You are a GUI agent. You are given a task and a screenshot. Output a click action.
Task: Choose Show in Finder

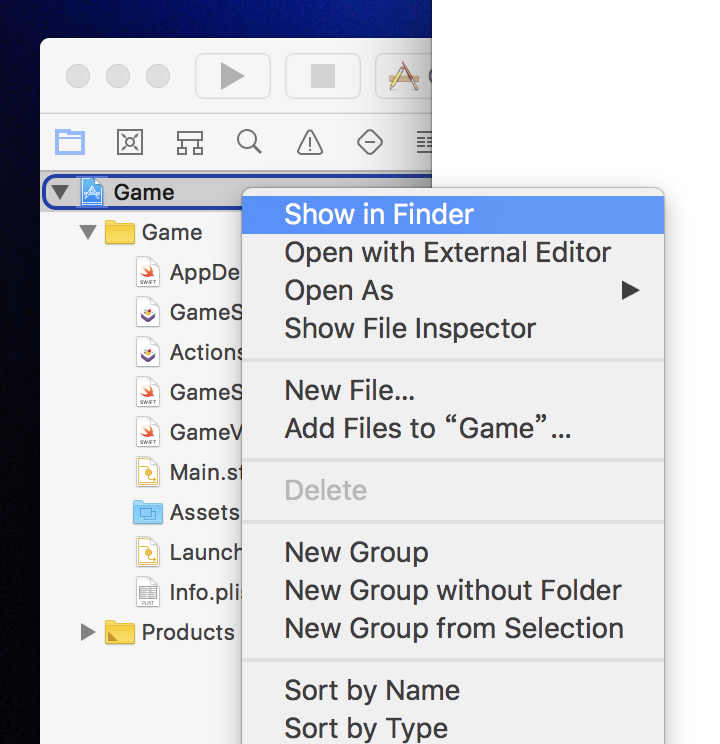453,214
